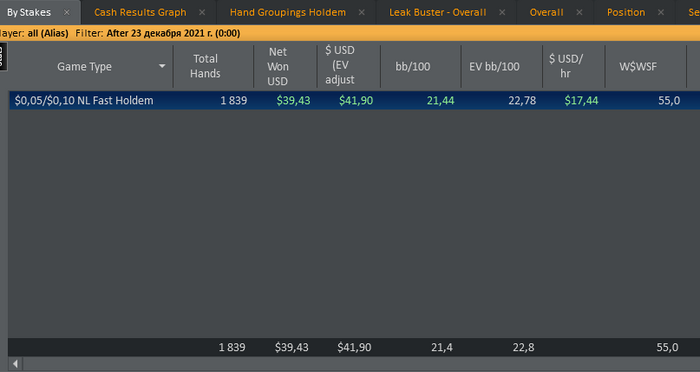Select the $0,05/$0,10 NL Fast Holdem row

click(354, 100)
